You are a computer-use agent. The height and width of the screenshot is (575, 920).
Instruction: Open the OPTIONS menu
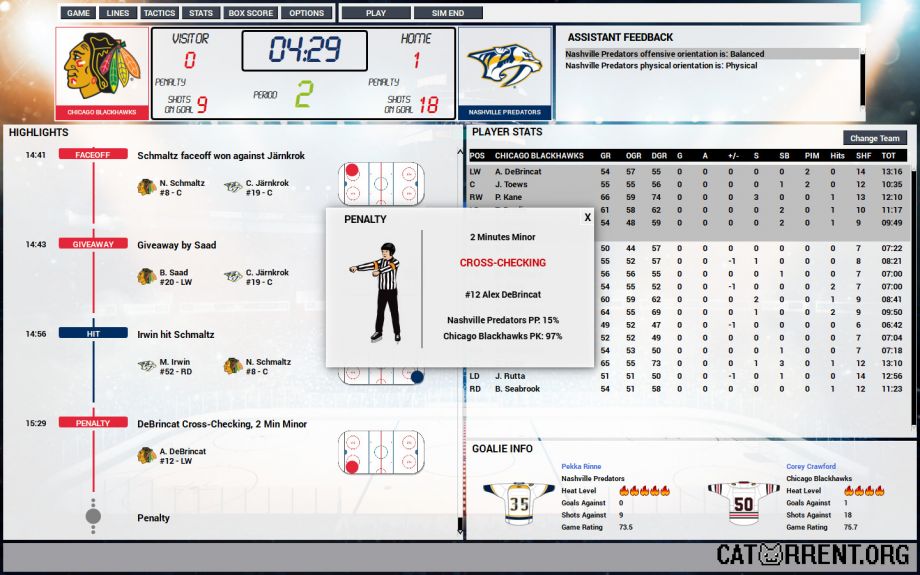[x=307, y=13]
